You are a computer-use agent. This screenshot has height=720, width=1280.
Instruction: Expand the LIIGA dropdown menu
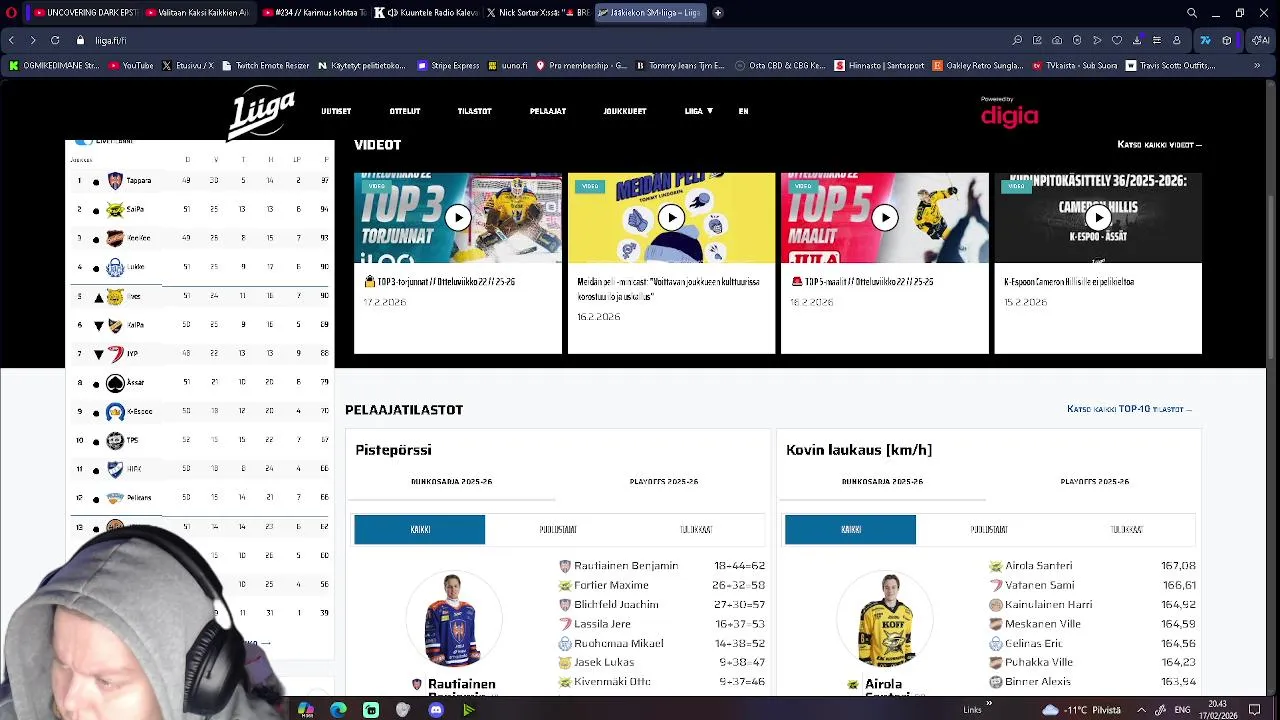click(x=698, y=111)
